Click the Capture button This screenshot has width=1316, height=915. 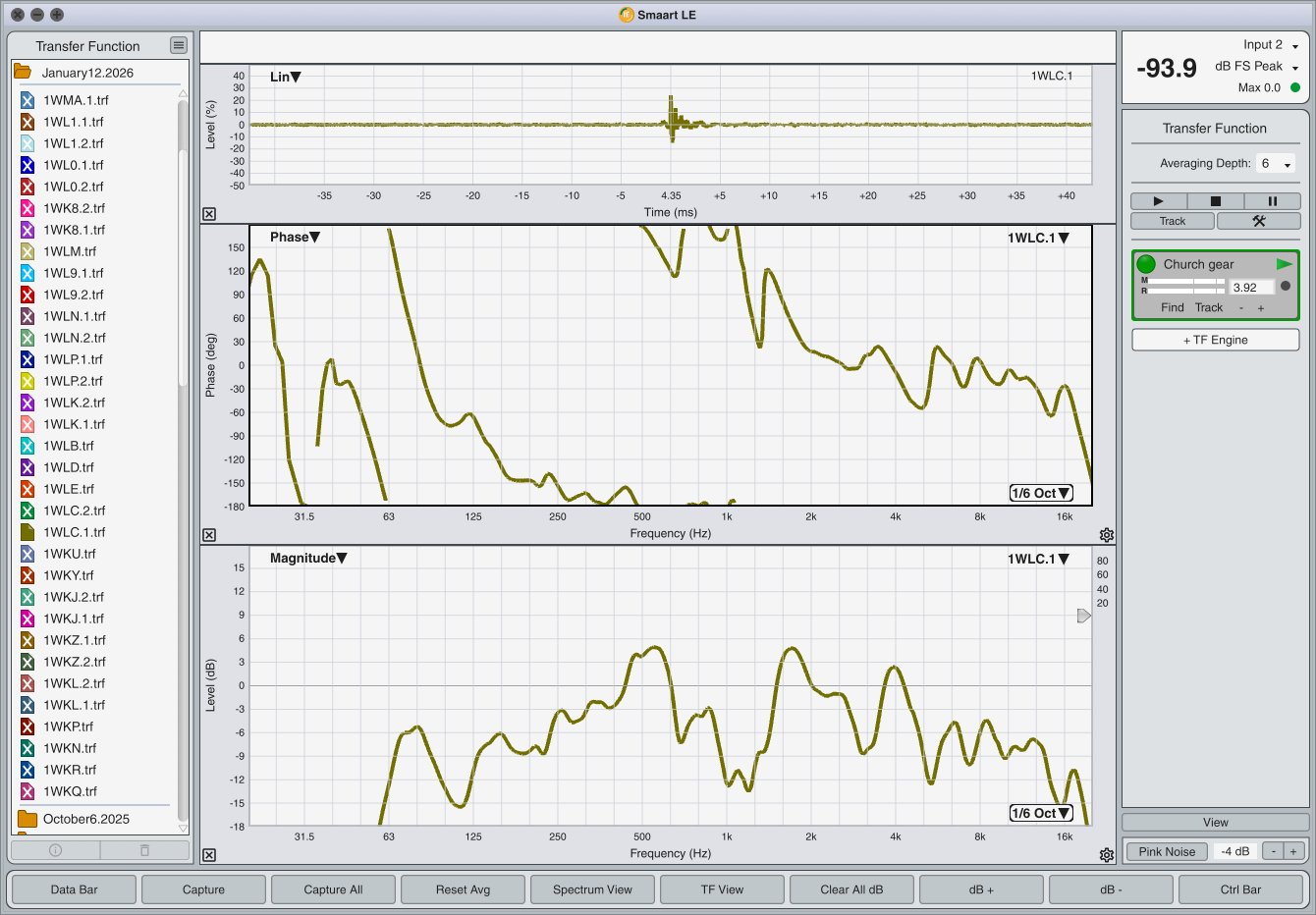point(203,889)
